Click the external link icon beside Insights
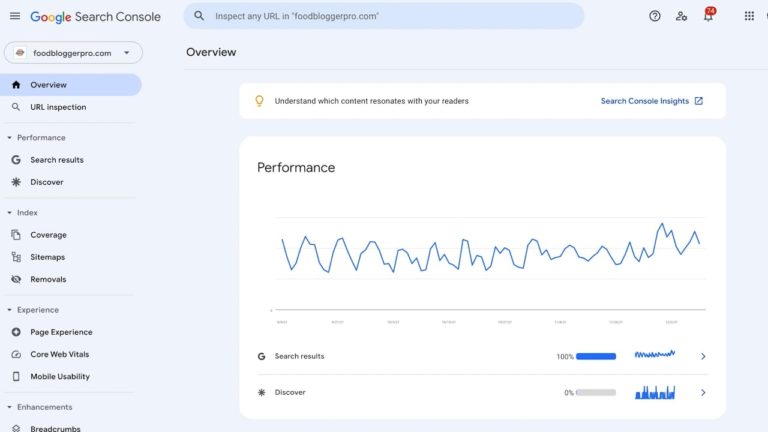 [x=699, y=101]
